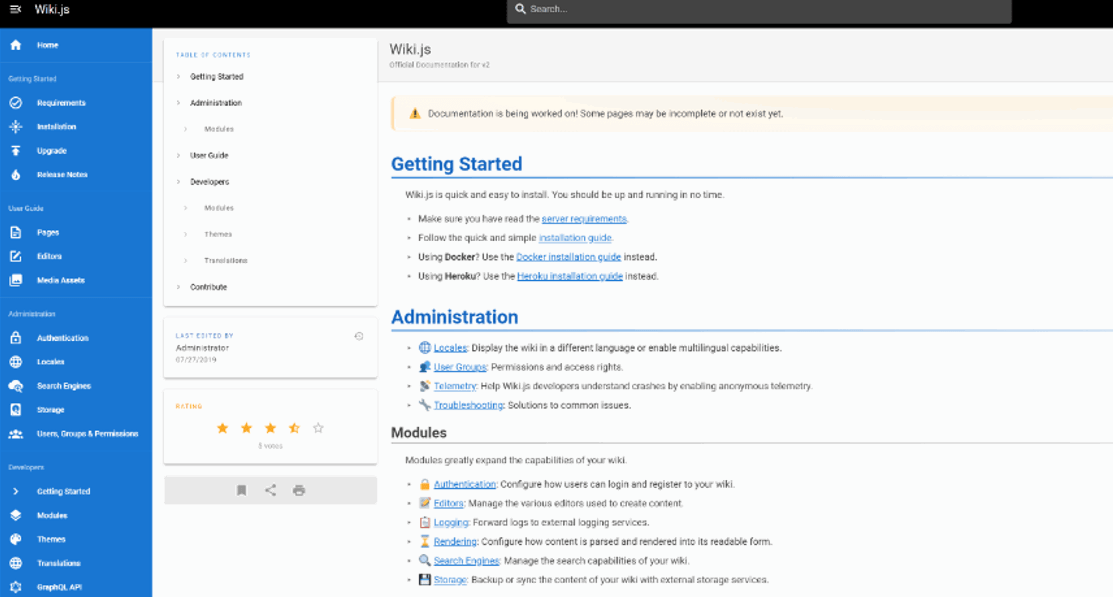Select the Release Notes flame icon

click(x=16, y=175)
